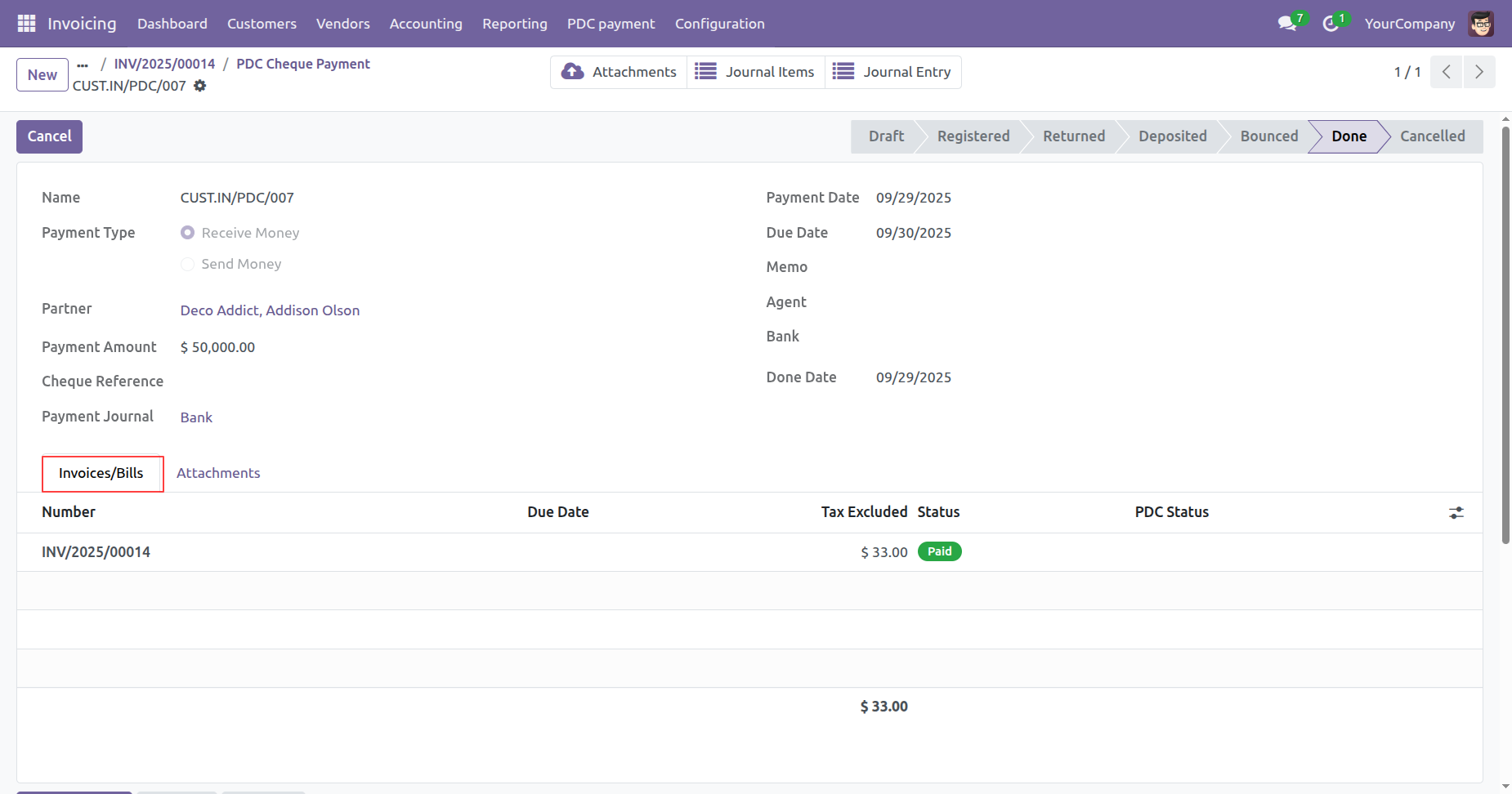Image resolution: width=1512 pixels, height=794 pixels.
Task: Open the INV/2025/00014 invoice row
Action: [x=96, y=552]
